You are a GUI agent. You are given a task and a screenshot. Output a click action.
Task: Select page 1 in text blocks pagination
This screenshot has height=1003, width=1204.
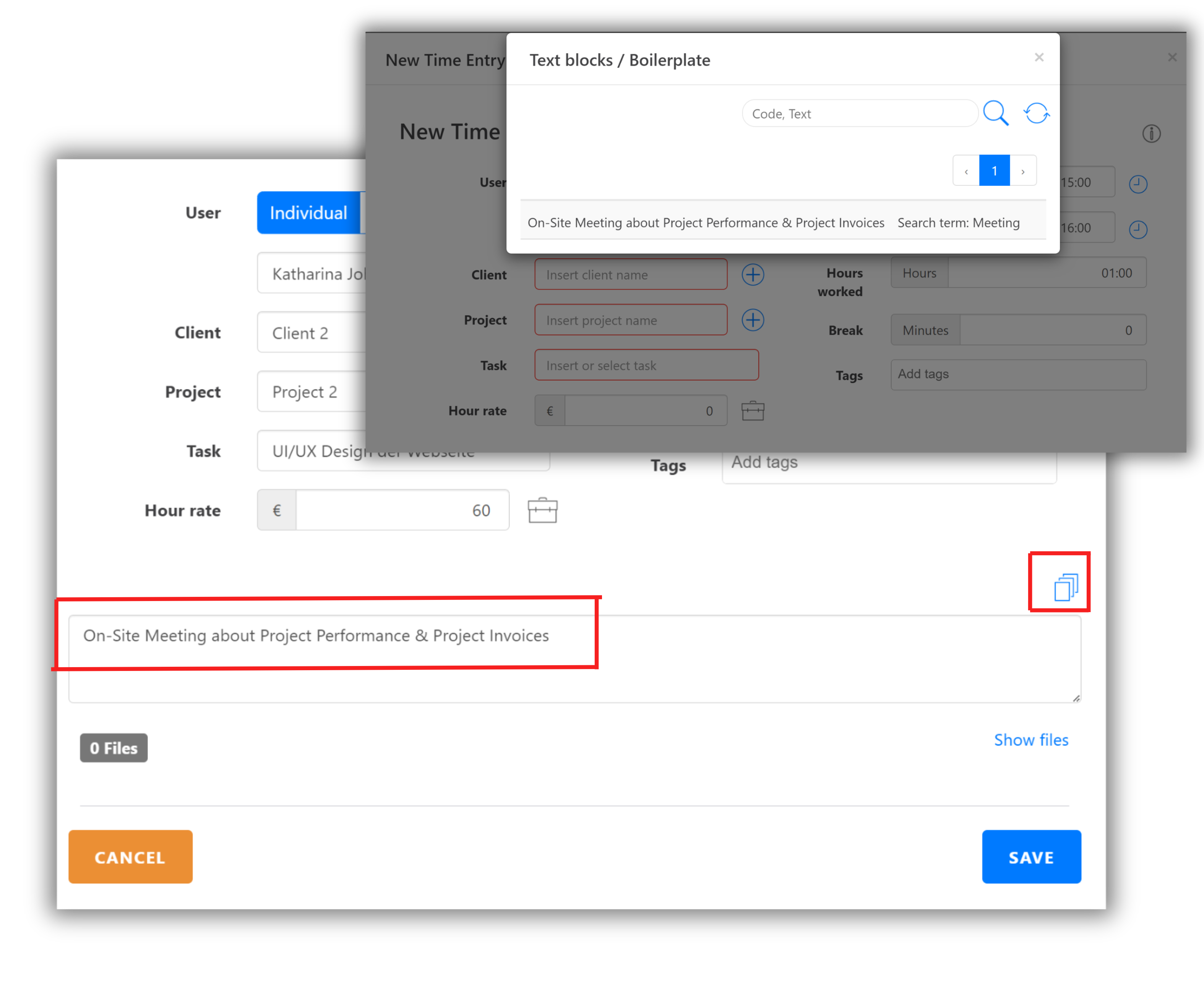(995, 170)
